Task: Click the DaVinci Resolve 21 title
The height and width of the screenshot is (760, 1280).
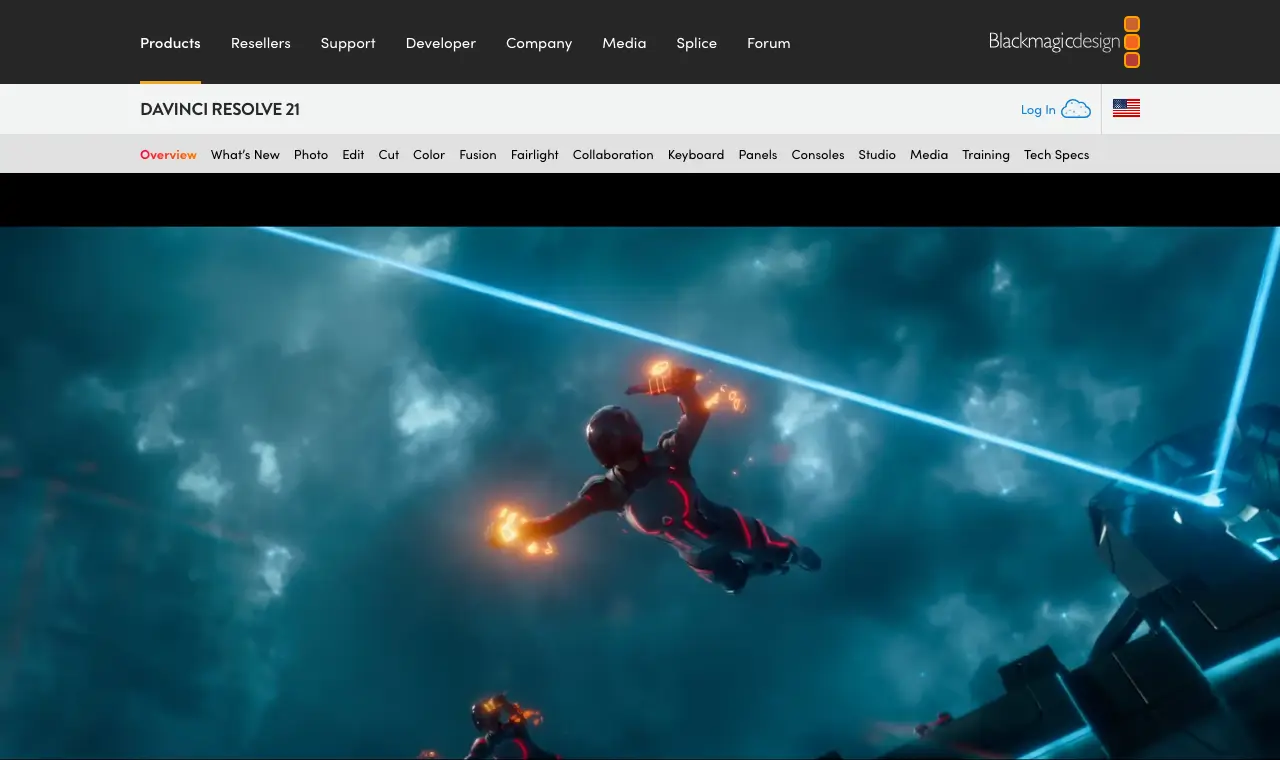Action: (220, 109)
